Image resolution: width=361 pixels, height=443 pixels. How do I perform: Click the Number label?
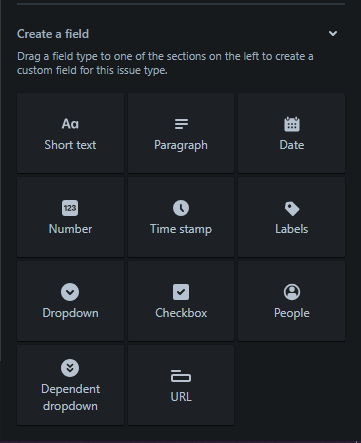[x=70, y=229]
